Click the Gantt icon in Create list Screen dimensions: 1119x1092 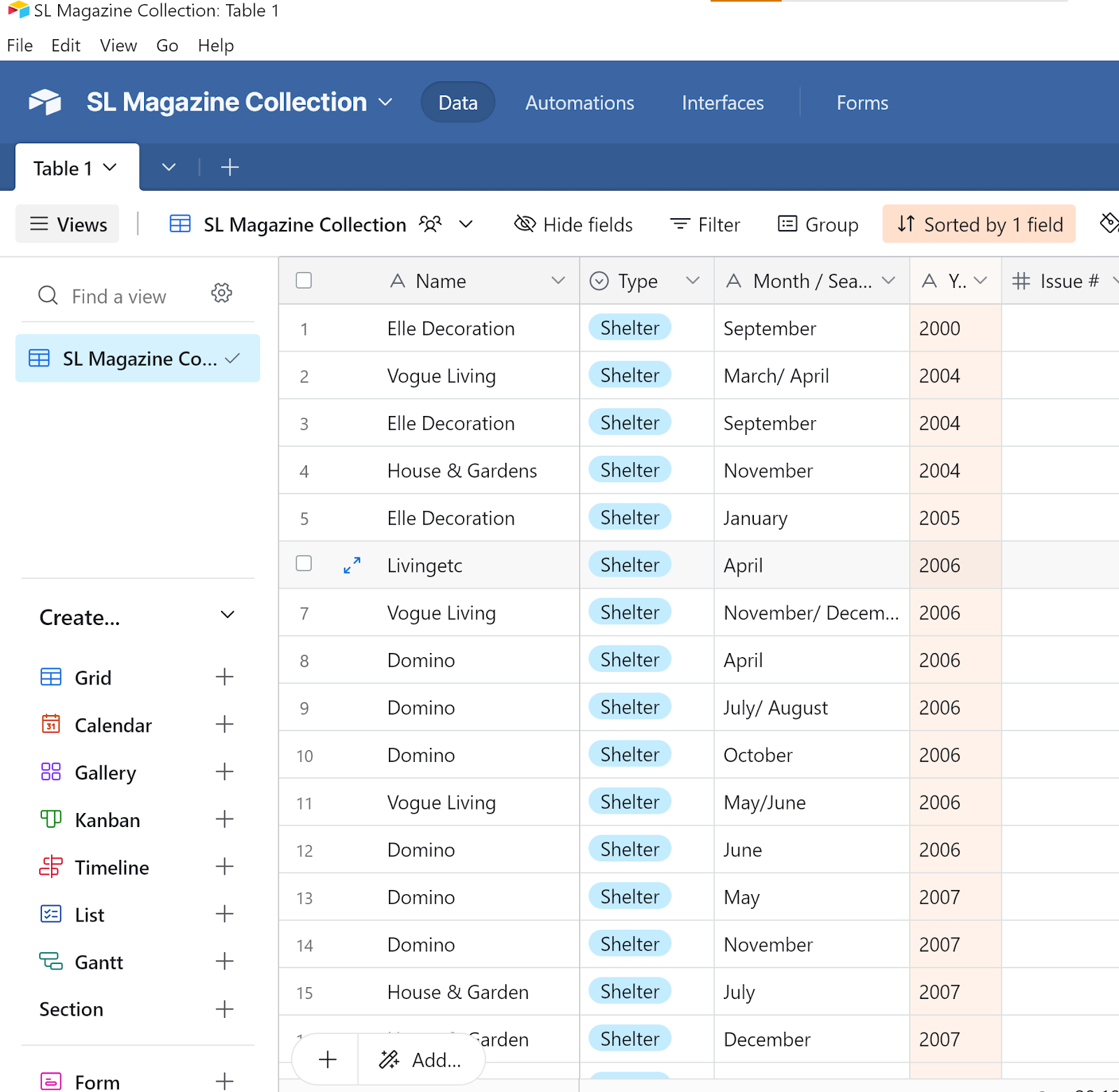(51, 961)
